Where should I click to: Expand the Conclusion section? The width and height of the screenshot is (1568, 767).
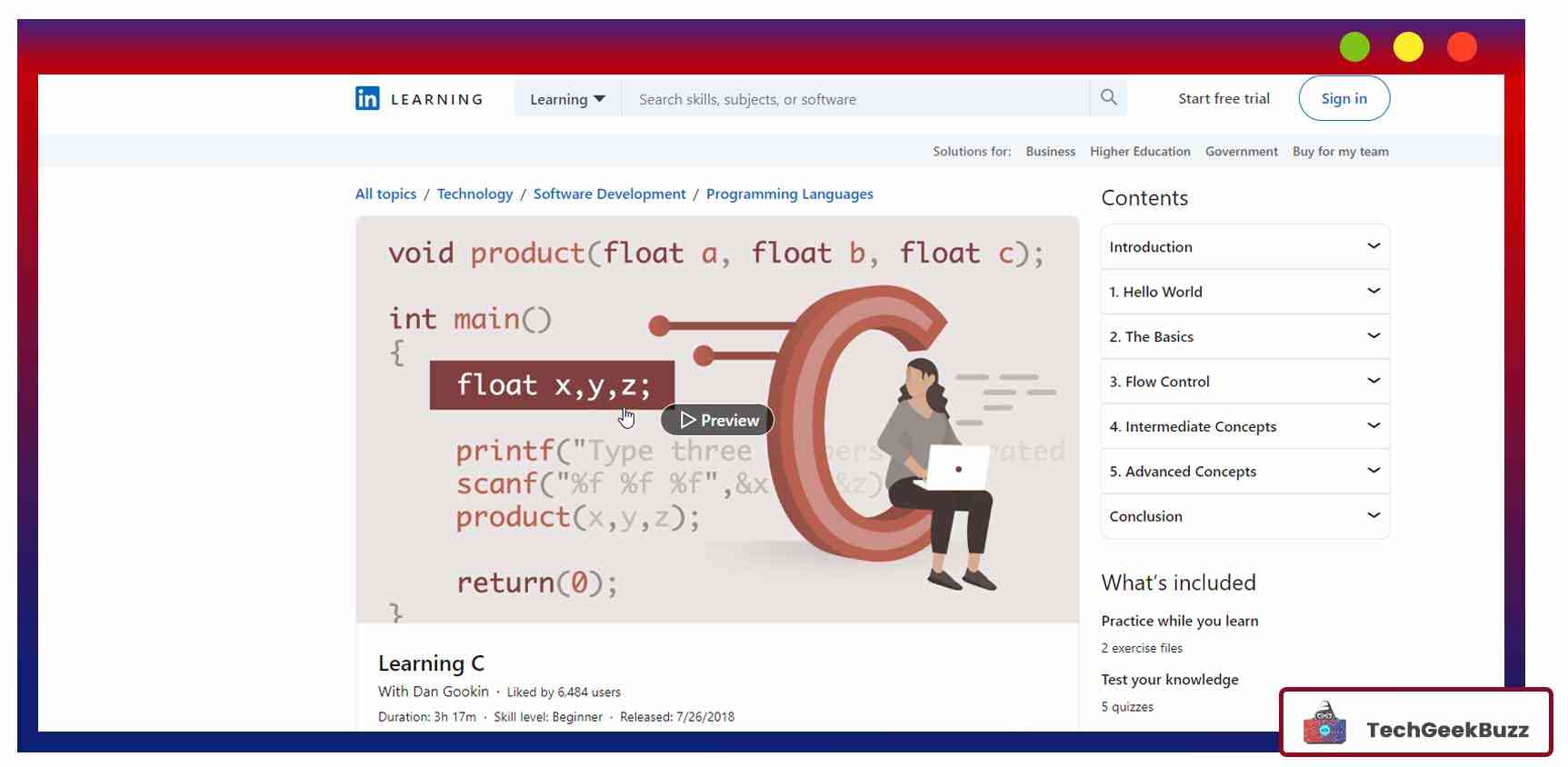pyautogui.click(x=1244, y=516)
